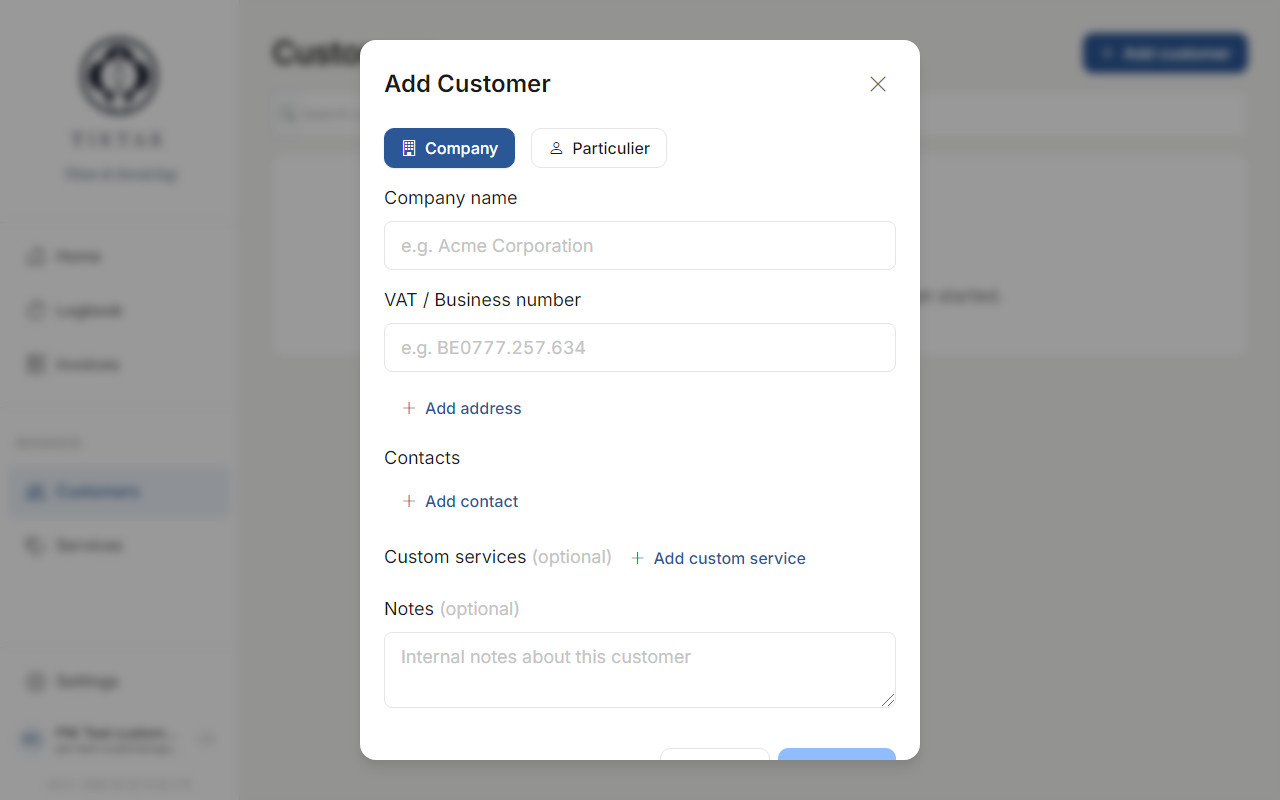The height and width of the screenshot is (800, 1280).
Task: Switch customer type to Particulier
Action: point(598,147)
